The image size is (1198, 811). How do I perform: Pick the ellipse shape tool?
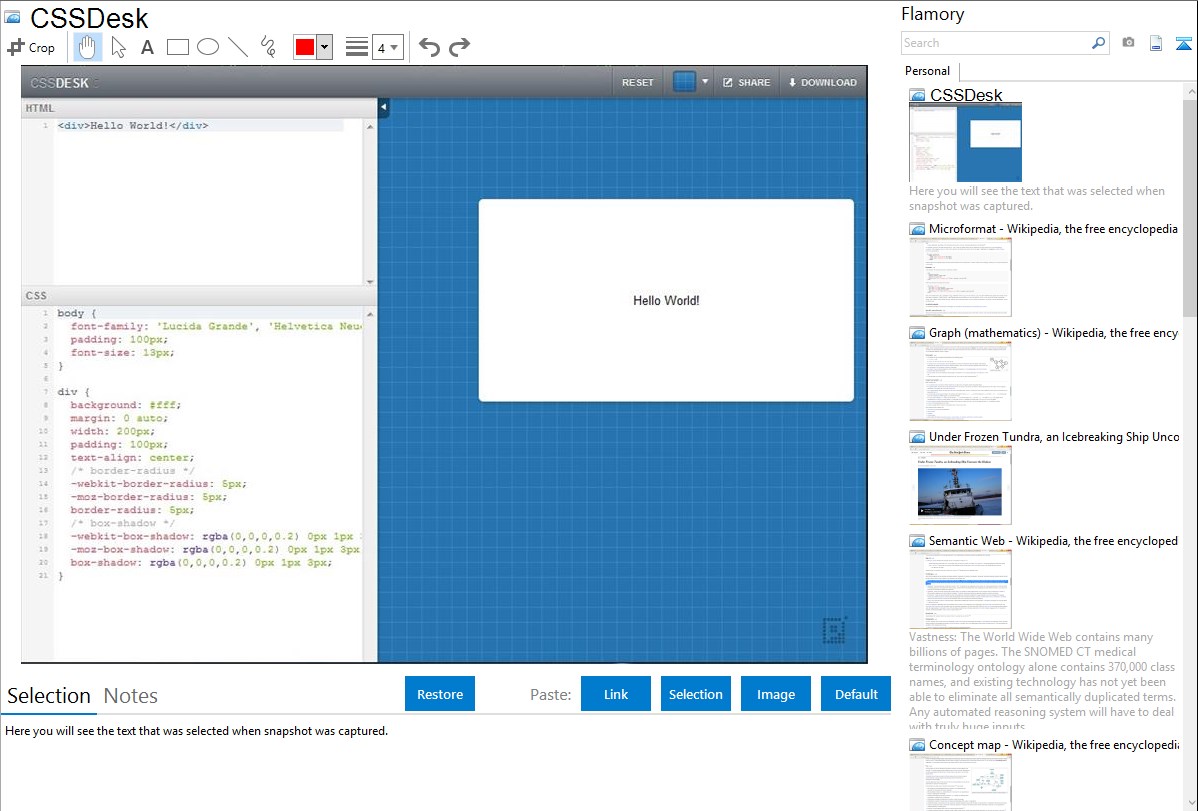point(208,47)
